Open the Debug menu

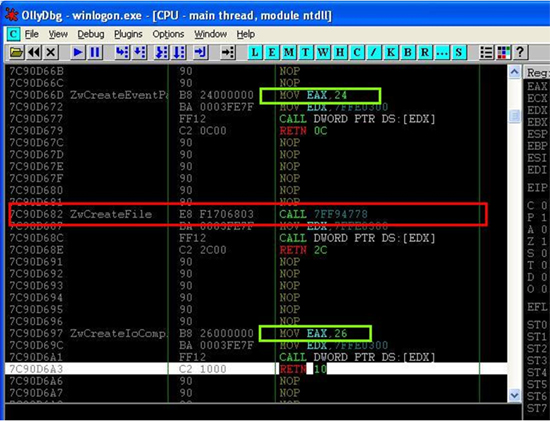pyautogui.click(x=91, y=34)
